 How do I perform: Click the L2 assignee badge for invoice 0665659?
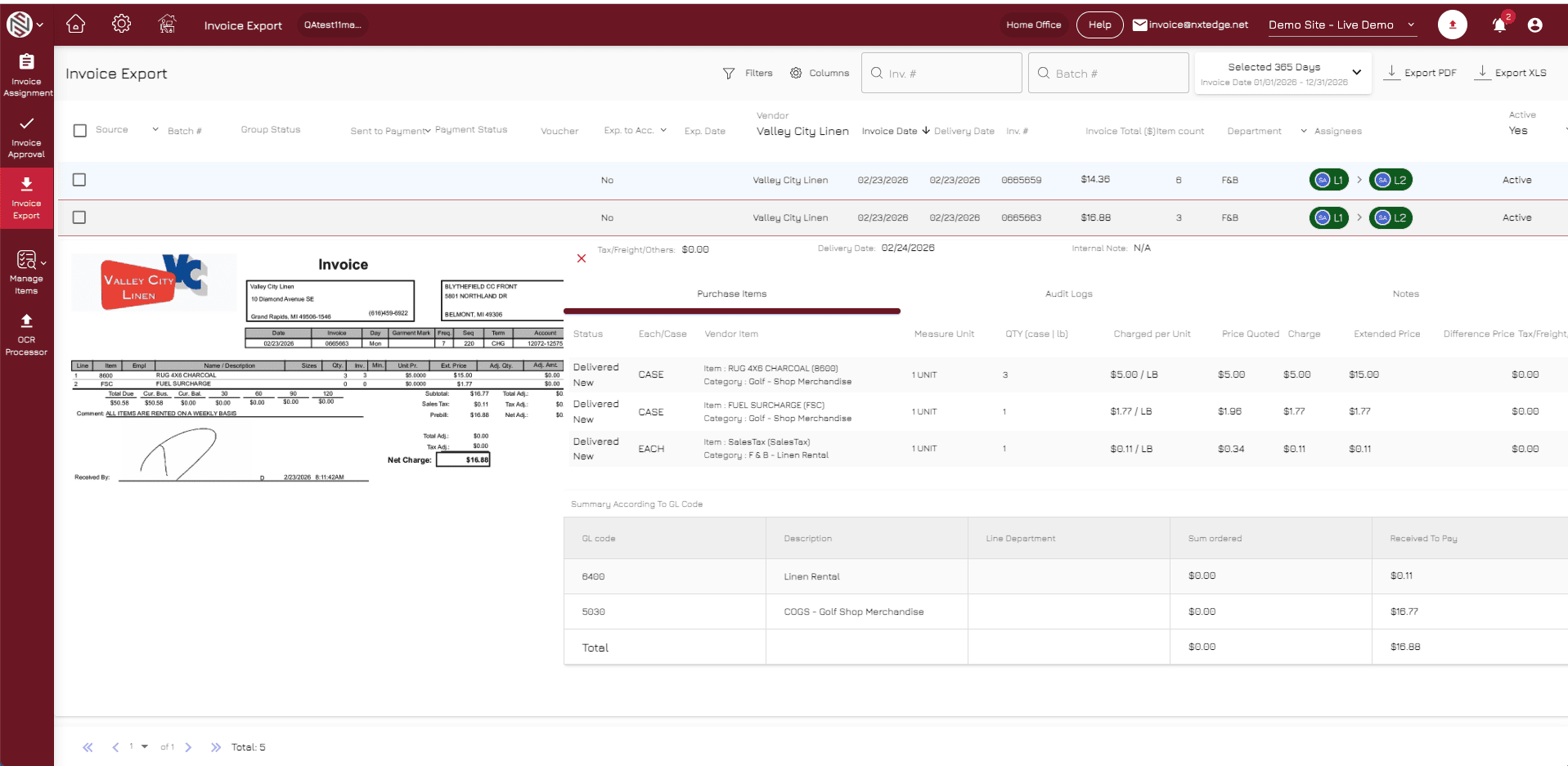pyautogui.click(x=1391, y=180)
